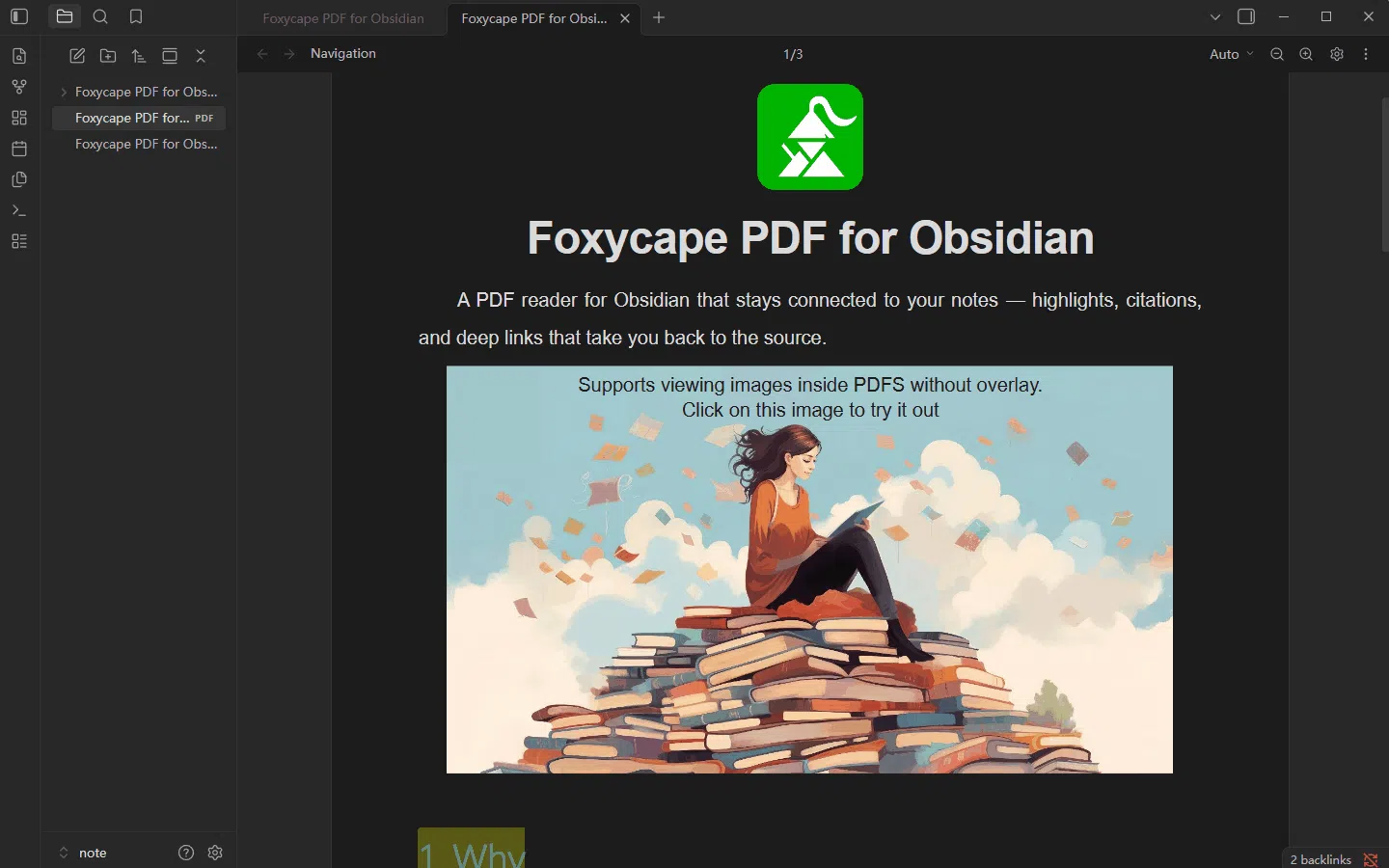This screenshot has width=1389, height=868.
Task: Create a new folder
Action: [108, 56]
